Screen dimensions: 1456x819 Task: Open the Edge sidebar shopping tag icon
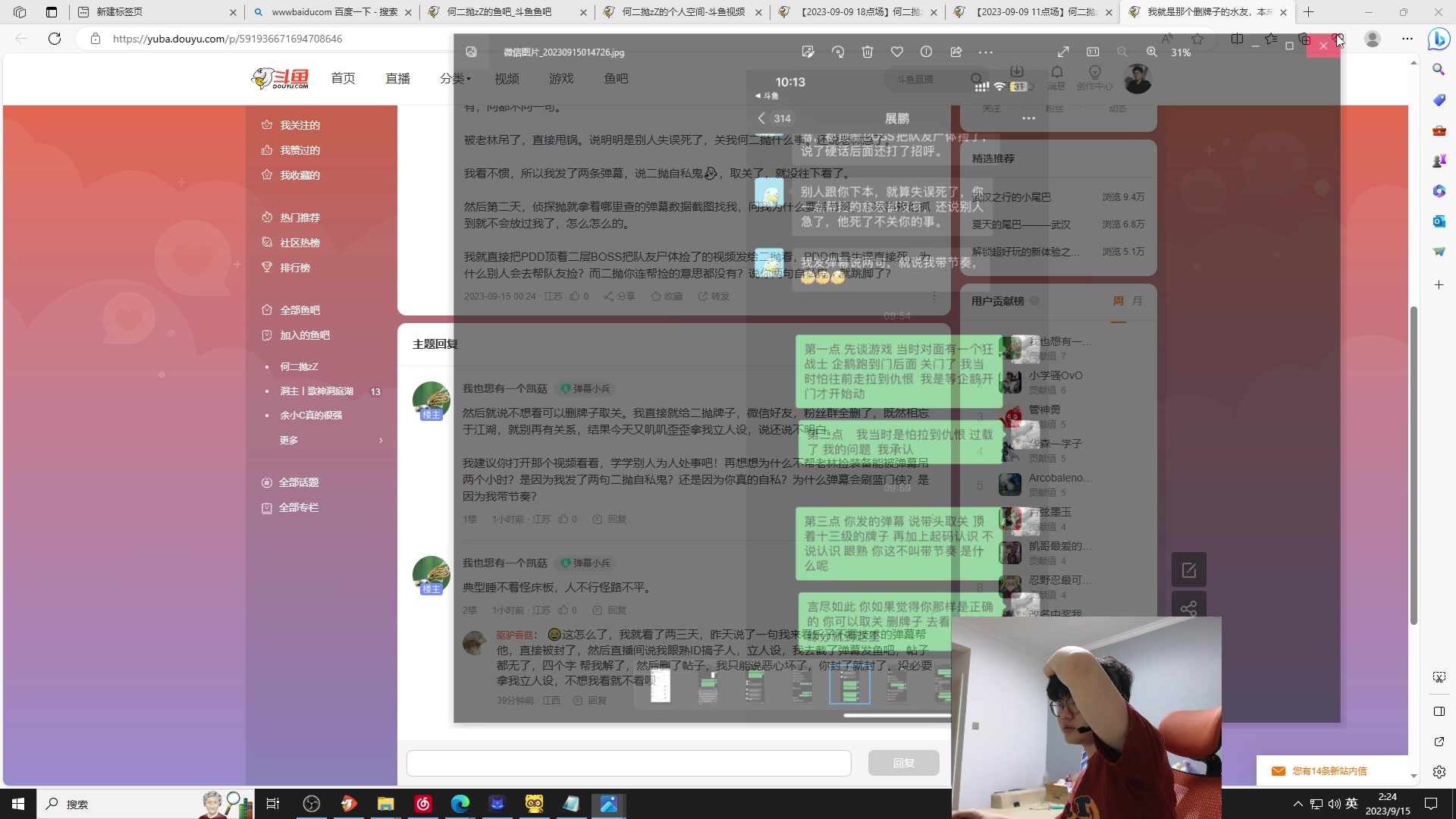click(x=1439, y=100)
